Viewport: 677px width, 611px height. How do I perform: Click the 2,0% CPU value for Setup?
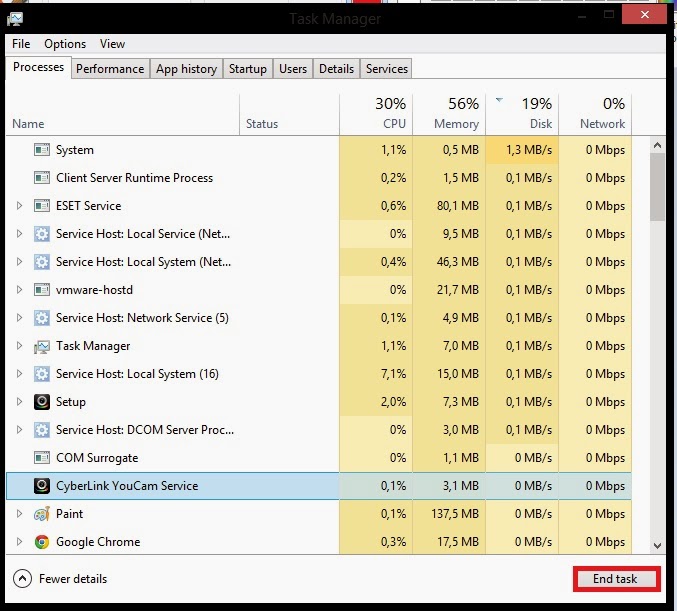point(393,402)
